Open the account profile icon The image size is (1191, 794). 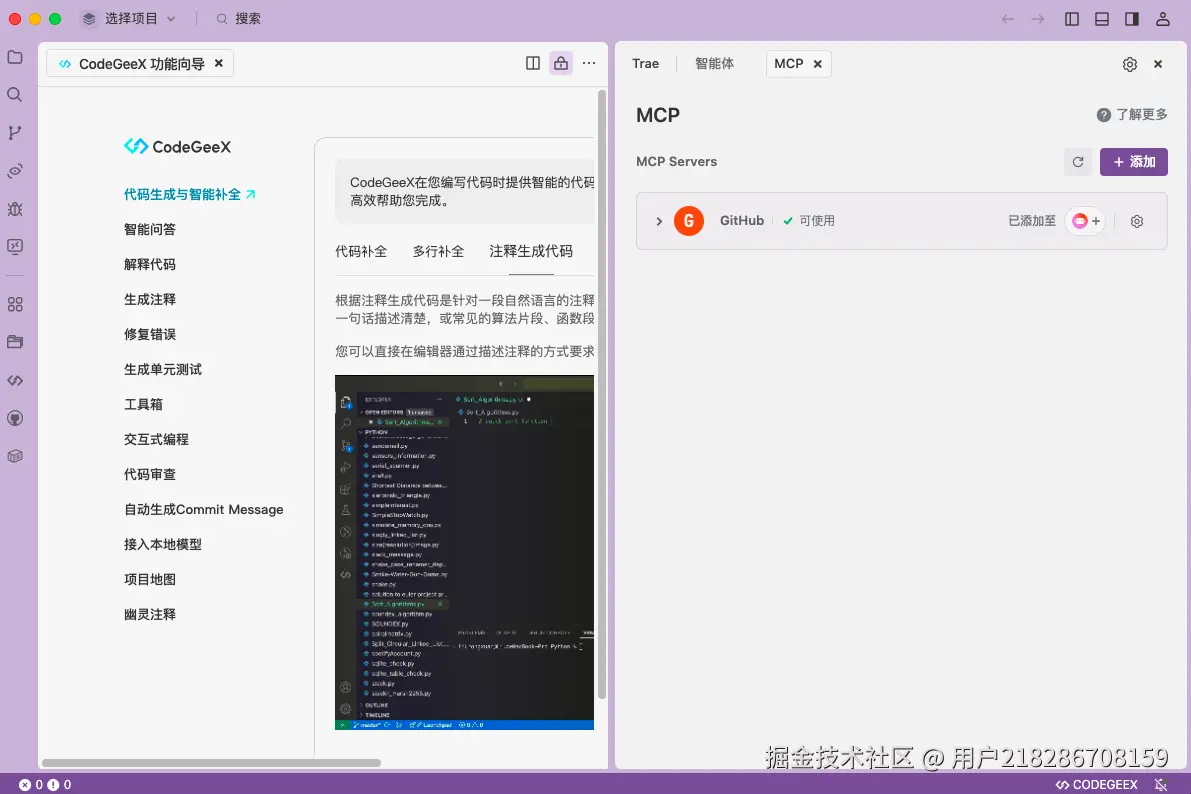pyautogui.click(x=1162, y=19)
